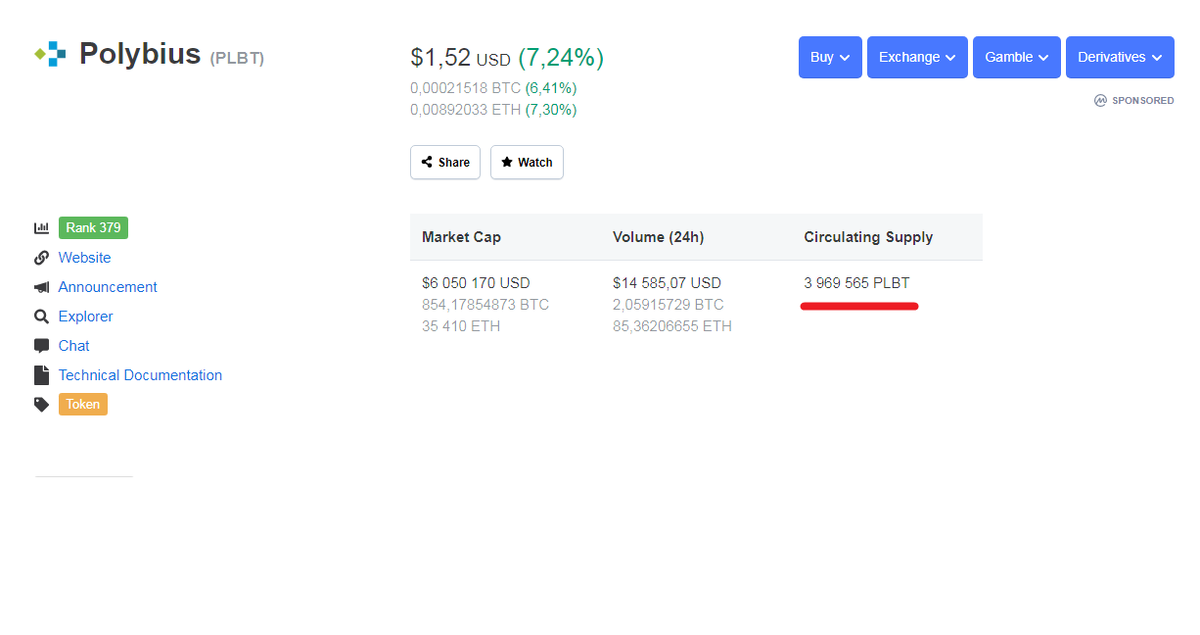Click the 0,00892033 ETH price line
This screenshot has width=1200, height=635.
click(x=493, y=110)
